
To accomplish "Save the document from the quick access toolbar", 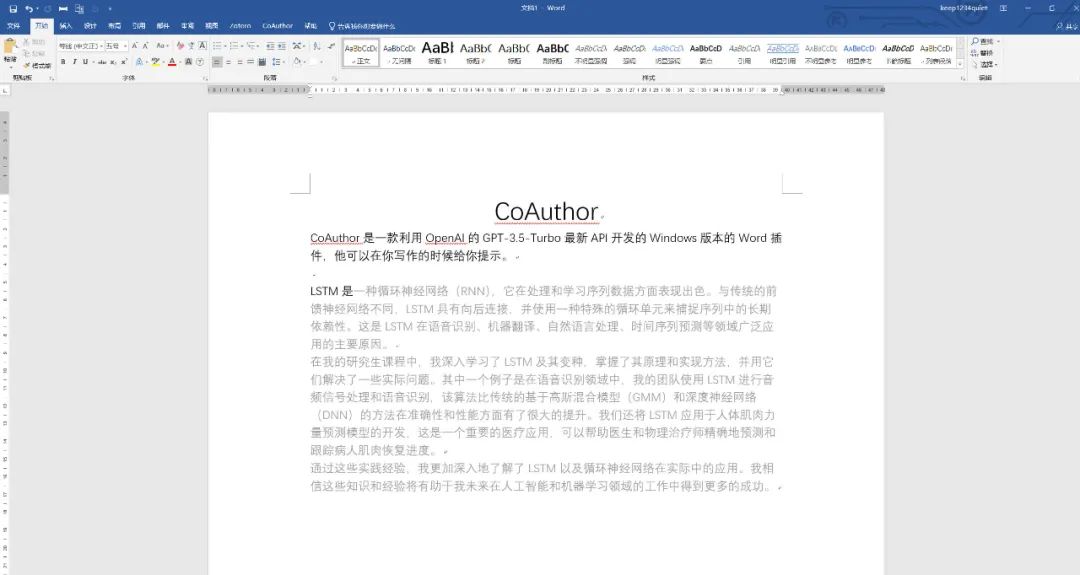I will tap(12, 8).
